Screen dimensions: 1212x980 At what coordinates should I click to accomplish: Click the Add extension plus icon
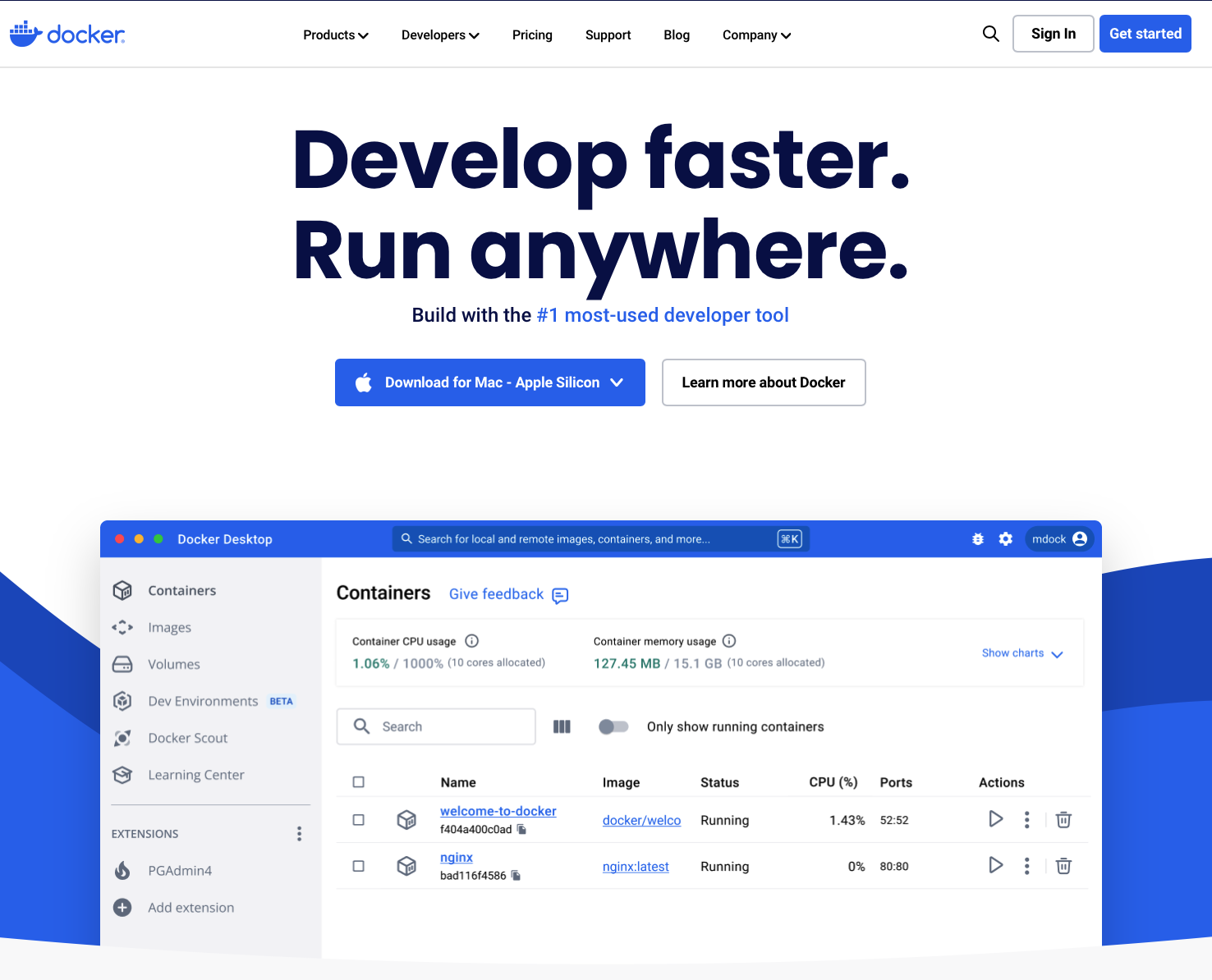(122, 907)
